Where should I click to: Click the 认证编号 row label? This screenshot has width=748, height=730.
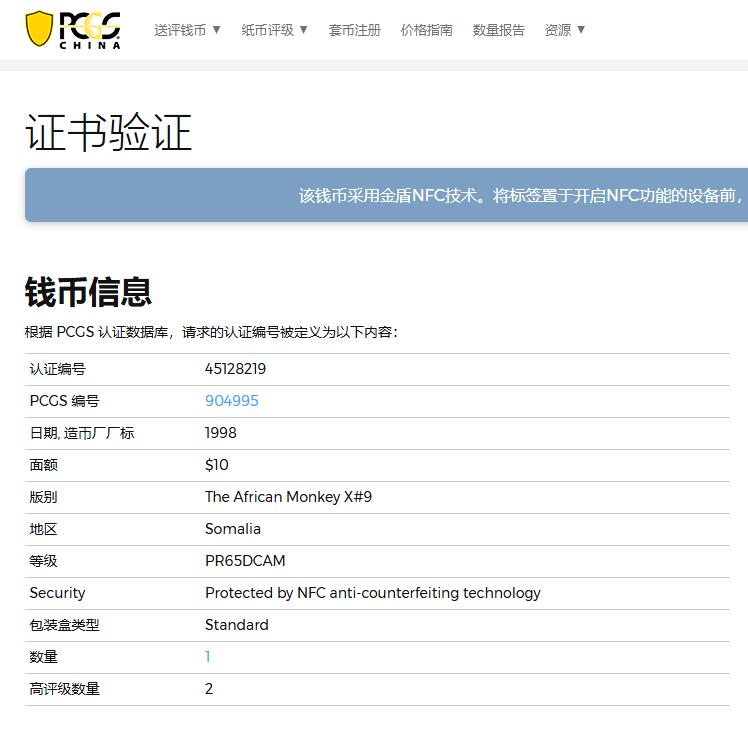(x=57, y=369)
